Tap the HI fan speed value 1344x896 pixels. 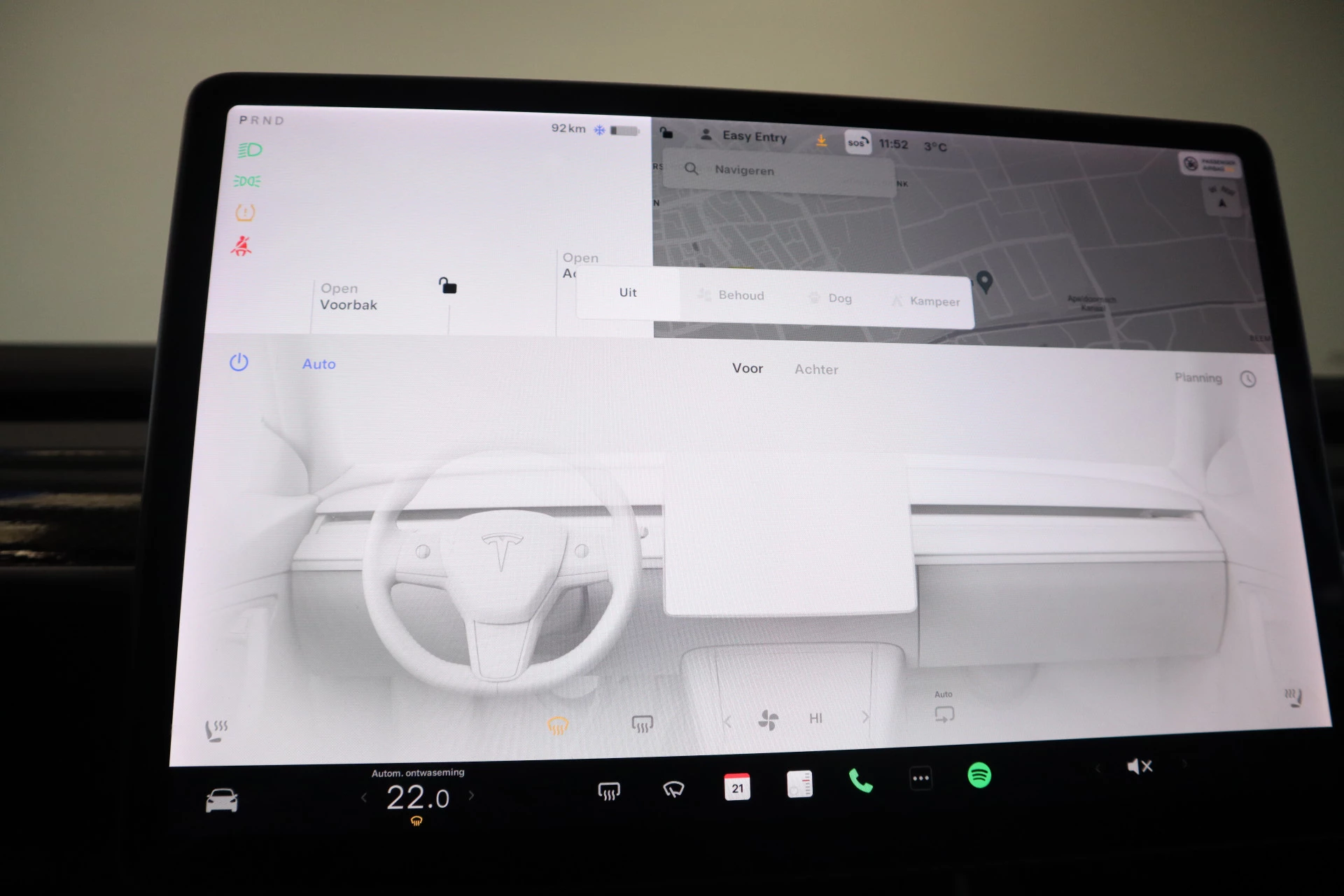[x=815, y=718]
